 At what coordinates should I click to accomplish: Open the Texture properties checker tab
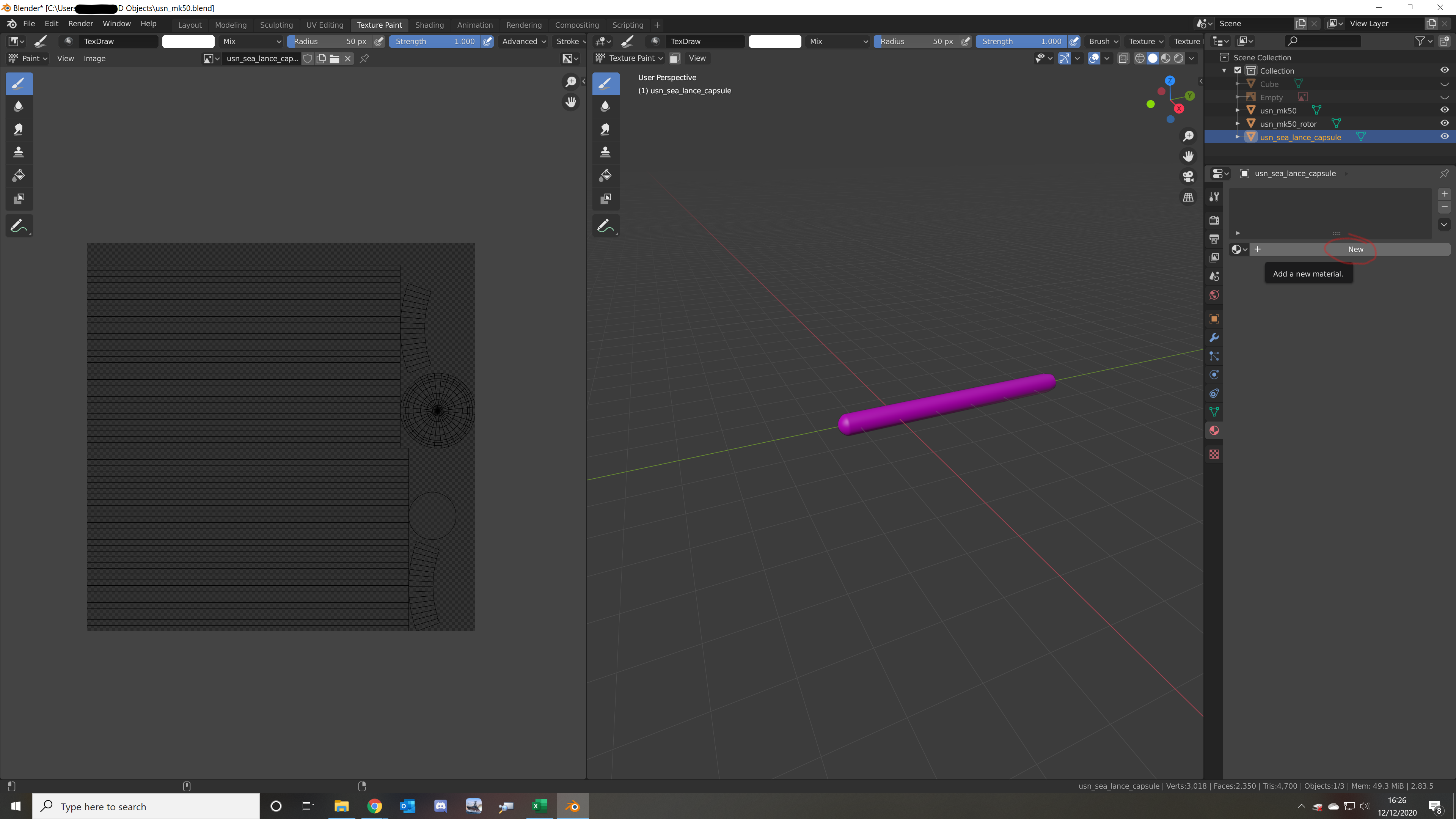pos(1214,454)
